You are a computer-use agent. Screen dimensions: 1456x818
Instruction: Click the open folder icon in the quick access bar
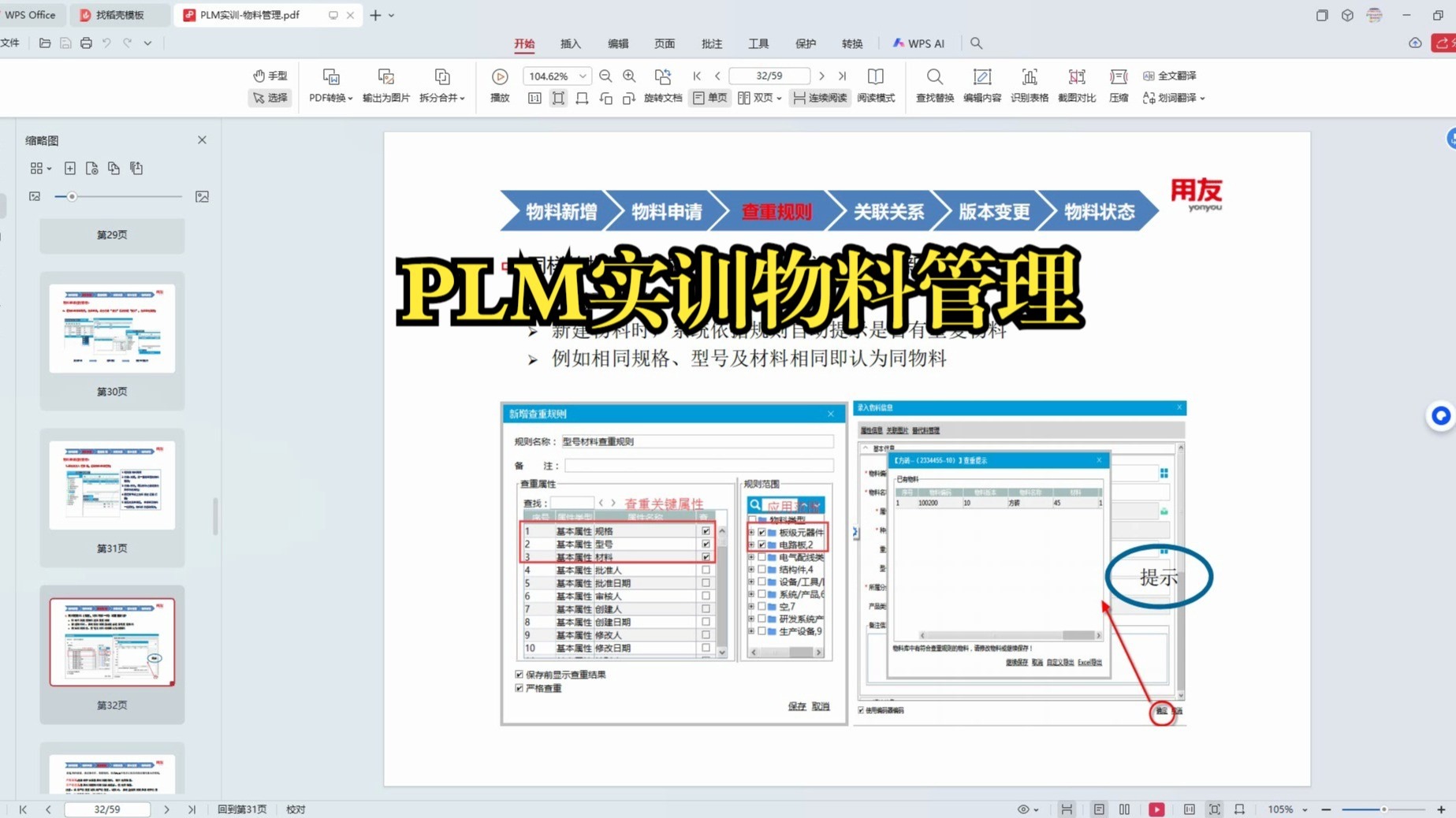tap(45, 43)
